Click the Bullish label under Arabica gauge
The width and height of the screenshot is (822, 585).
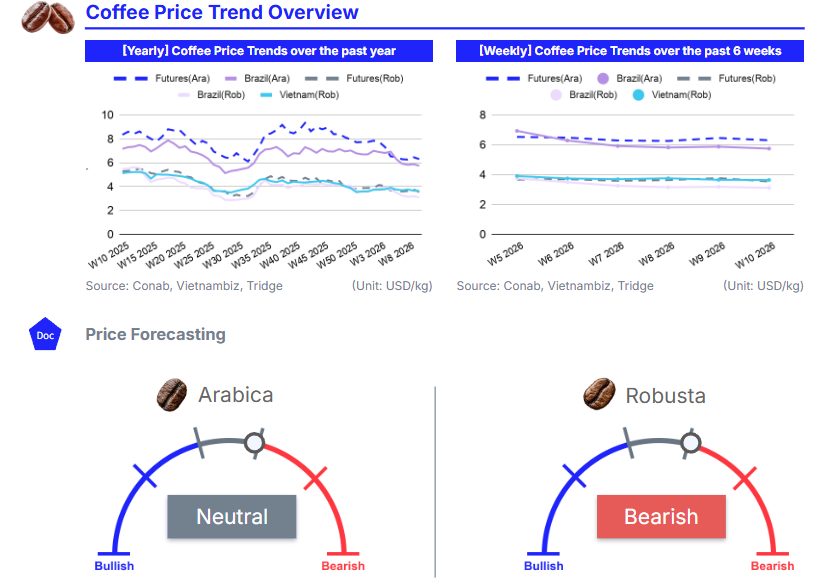click(114, 566)
